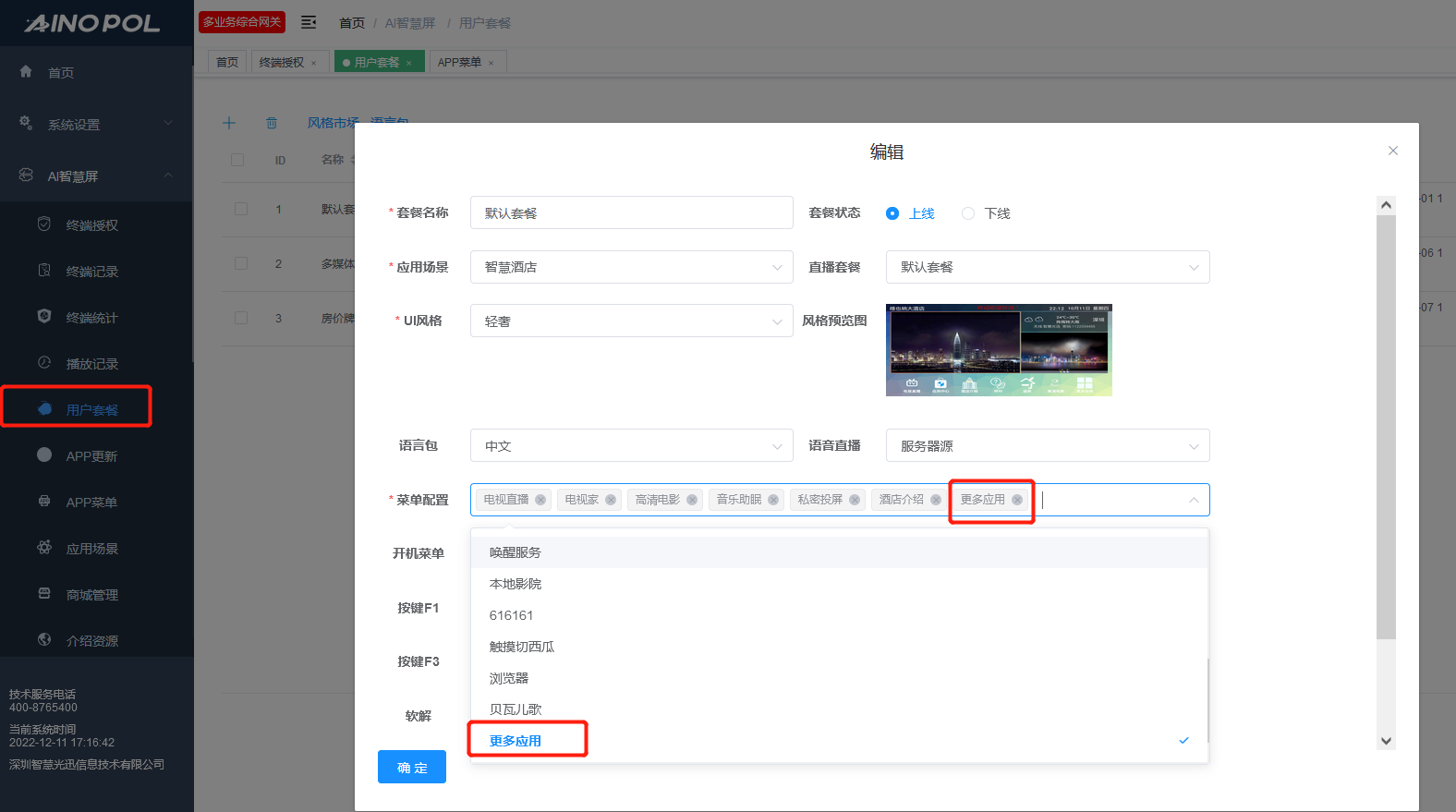Switch to the APP菜单 tab

pyautogui.click(x=459, y=62)
